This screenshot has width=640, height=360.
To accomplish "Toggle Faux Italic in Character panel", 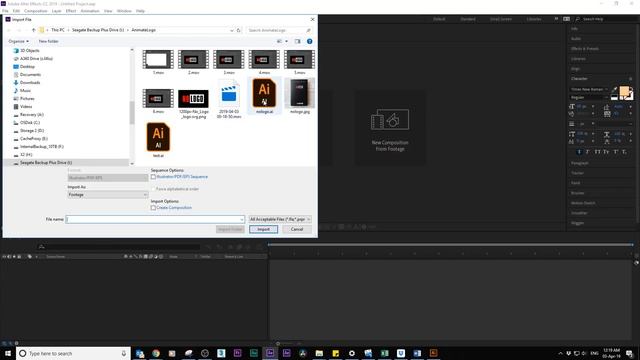I will 588,152.
